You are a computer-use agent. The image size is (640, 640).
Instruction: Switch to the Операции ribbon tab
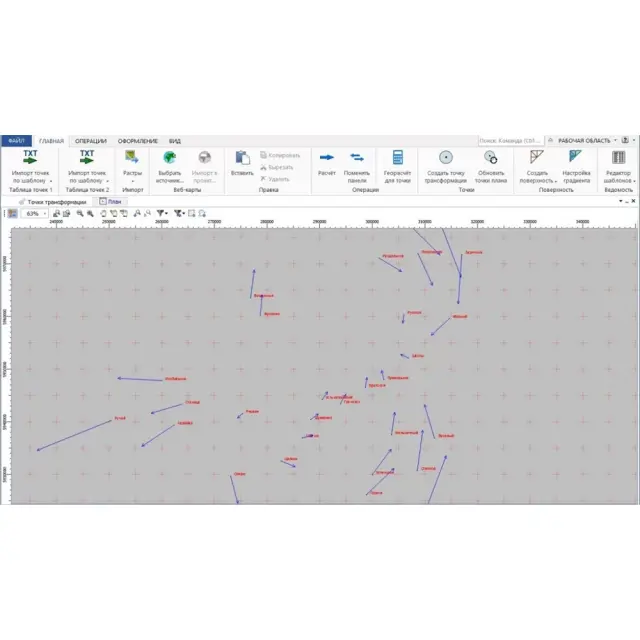pyautogui.click(x=91, y=141)
